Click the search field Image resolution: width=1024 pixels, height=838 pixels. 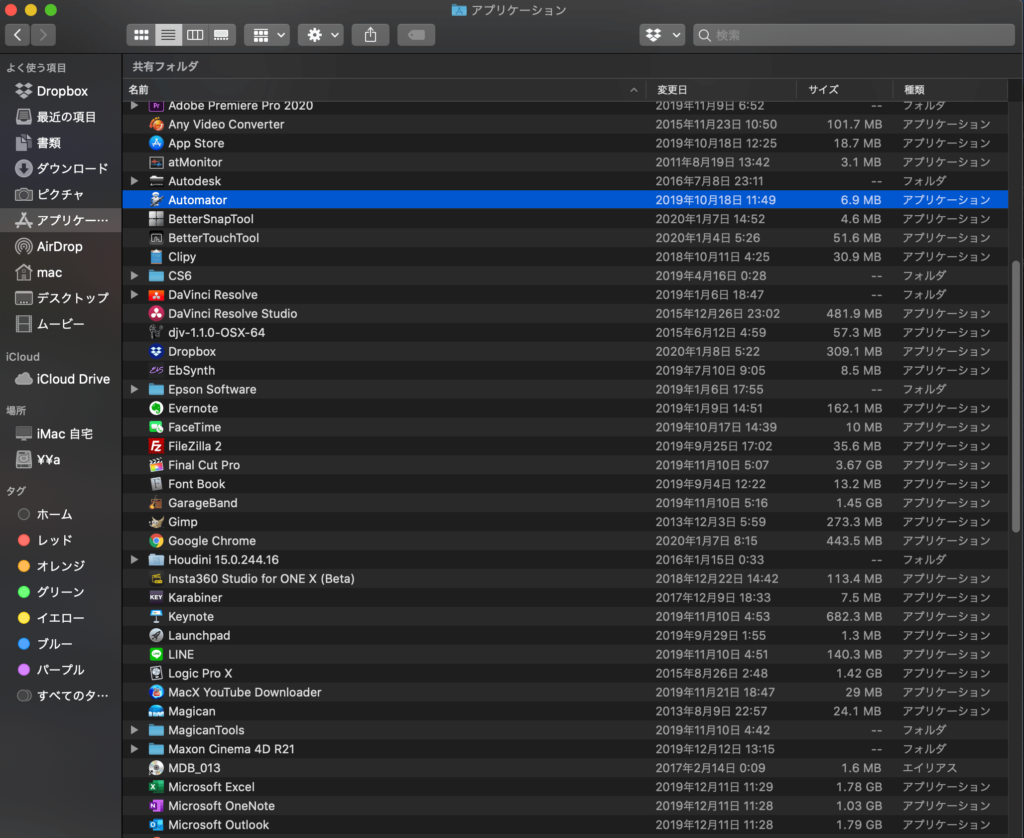pos(854,35)
